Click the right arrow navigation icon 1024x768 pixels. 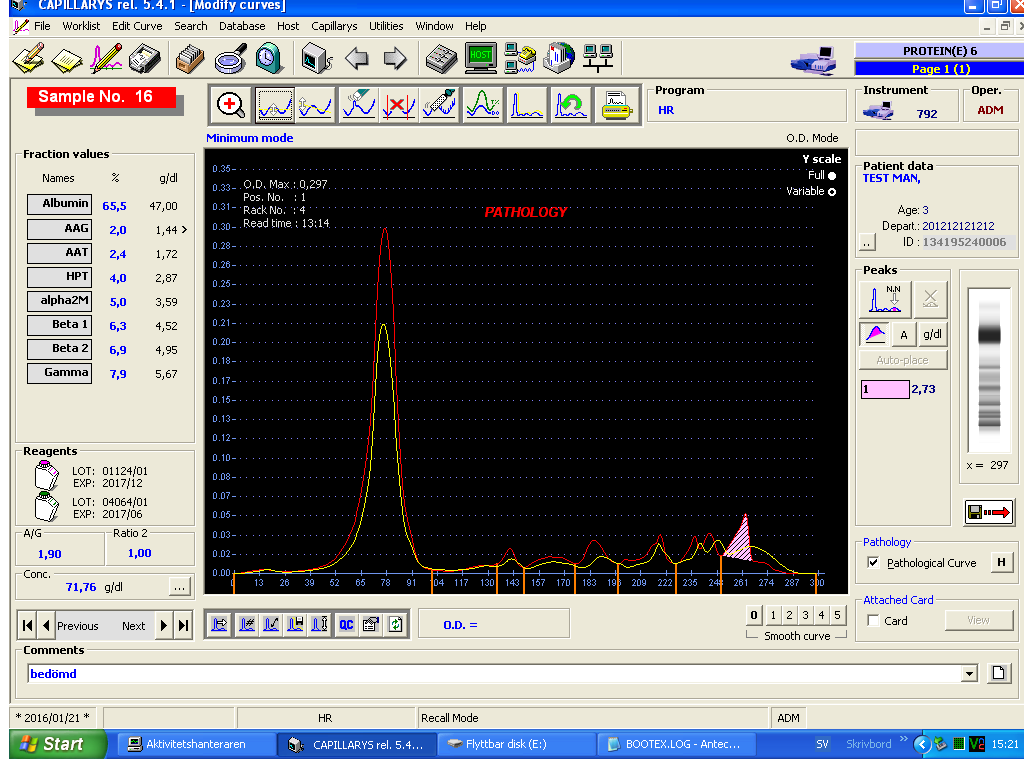point(394,59)
